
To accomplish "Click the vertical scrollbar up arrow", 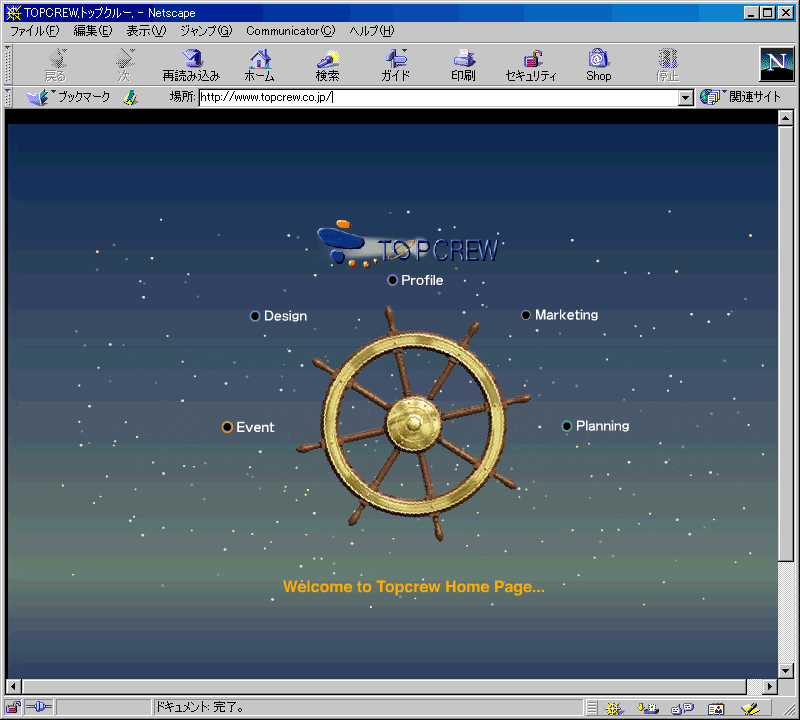I will click(x=785, y=118).
